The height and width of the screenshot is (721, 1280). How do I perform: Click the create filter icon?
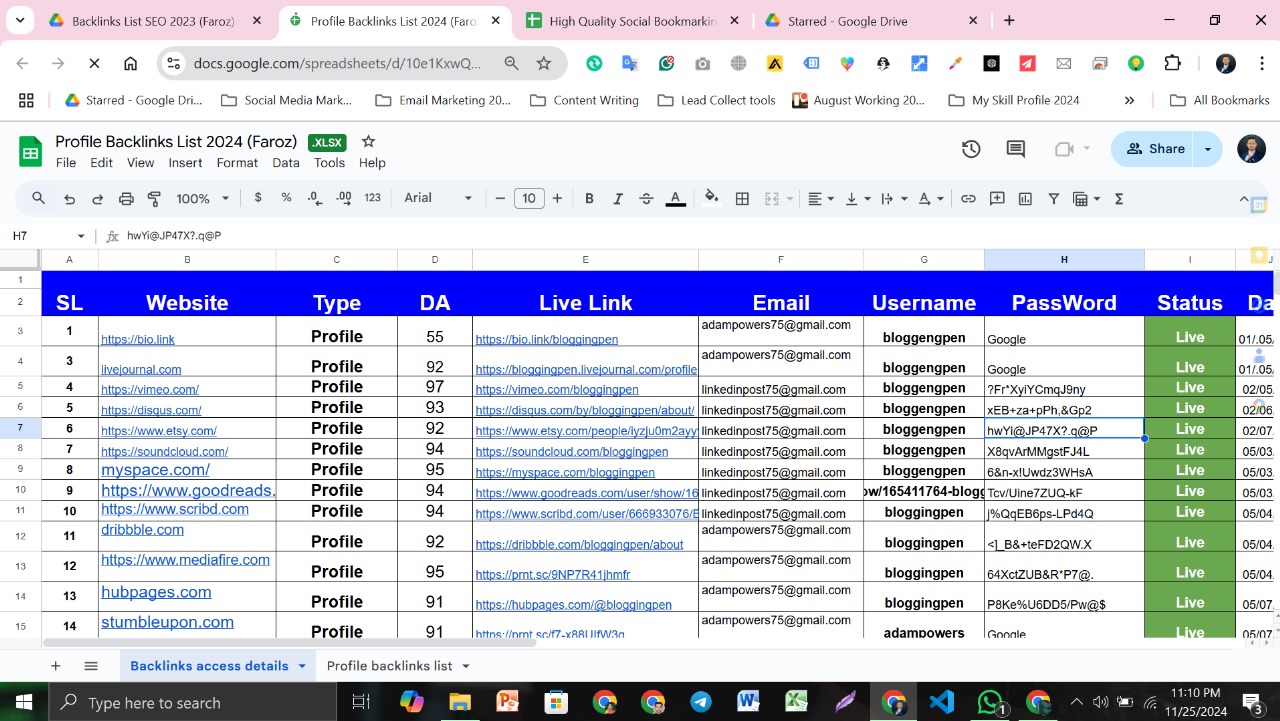tap(1053, 199)
